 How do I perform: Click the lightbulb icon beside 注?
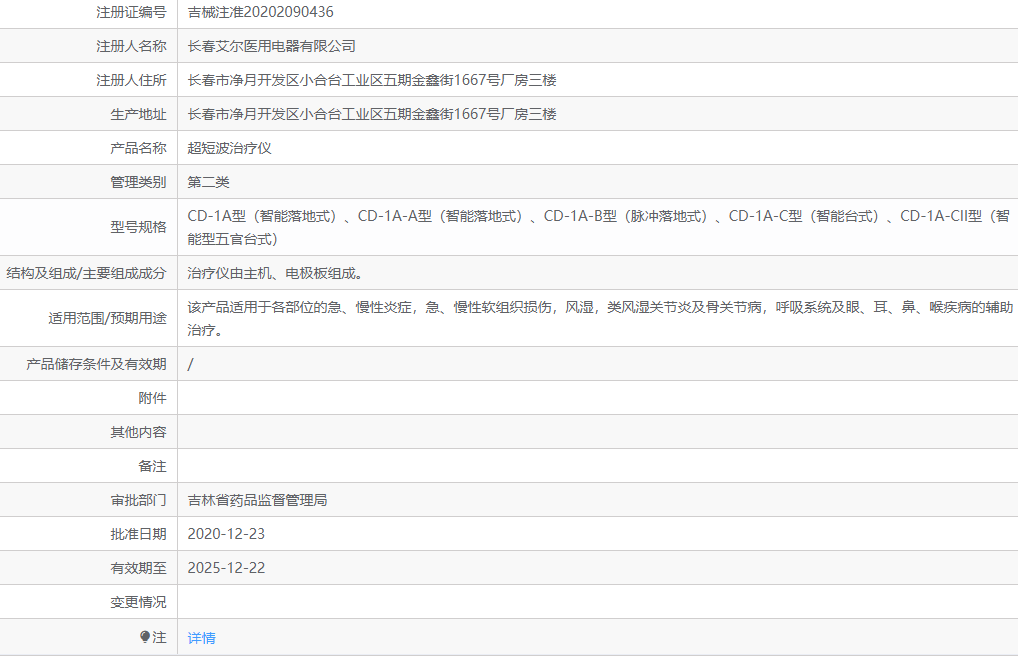pyautogui.click(x=145, y=637)
